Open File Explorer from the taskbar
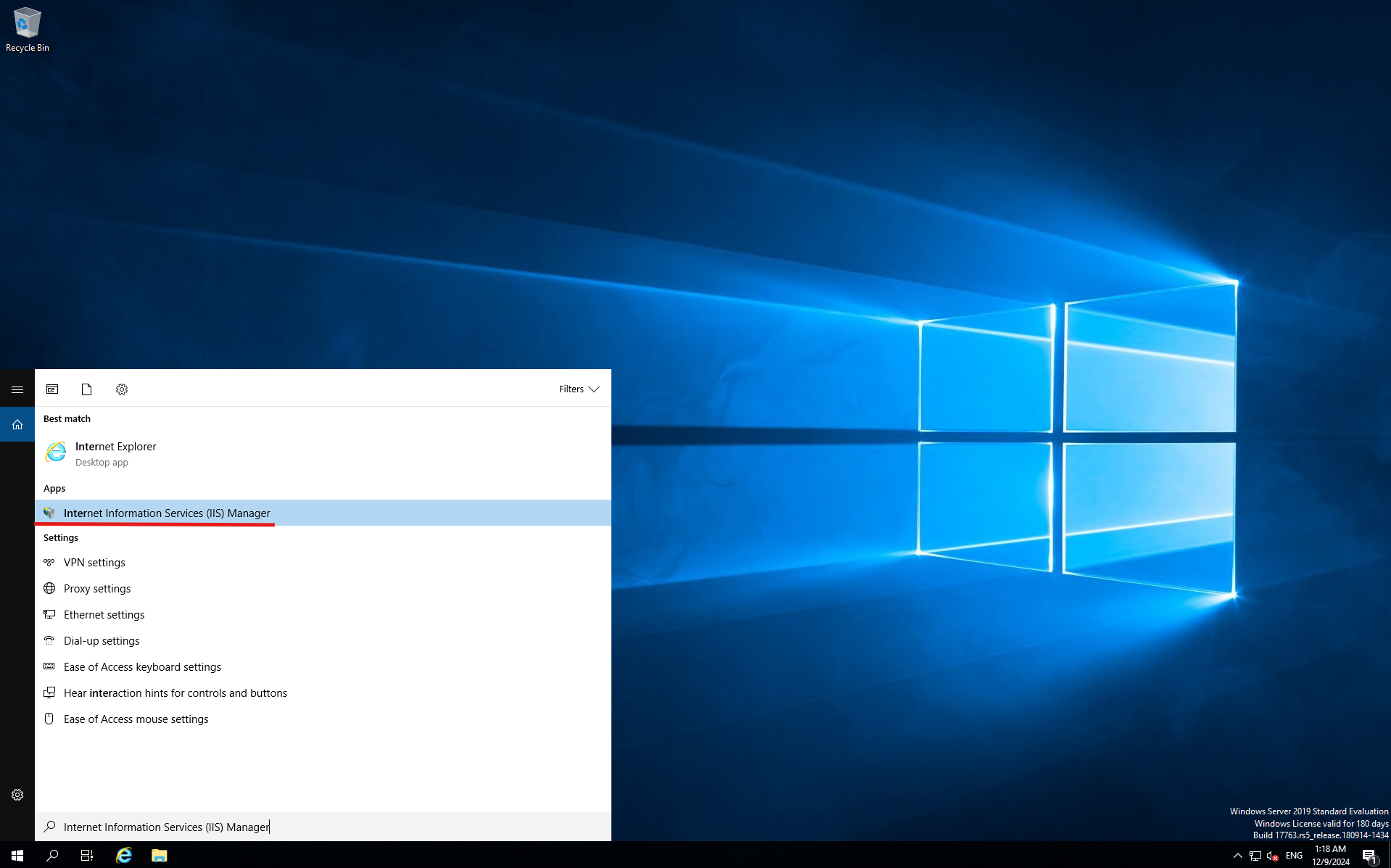 (x=160, y=855)
